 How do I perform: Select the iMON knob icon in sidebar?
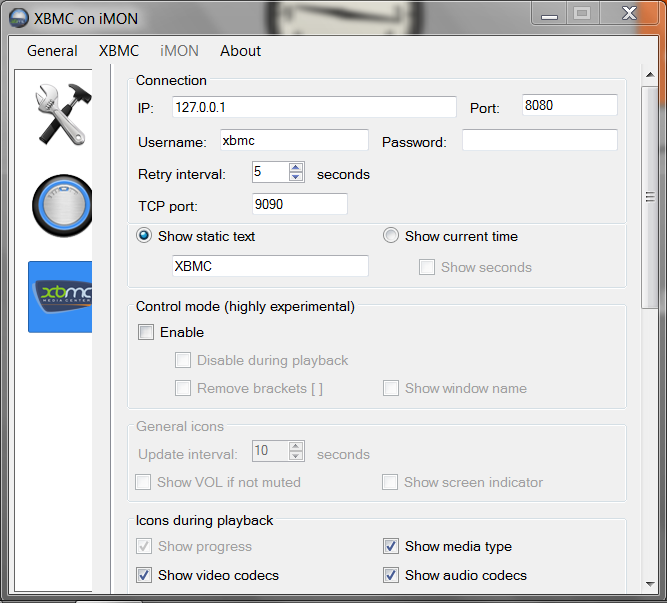pyautogui.click(x=62, y=206)
